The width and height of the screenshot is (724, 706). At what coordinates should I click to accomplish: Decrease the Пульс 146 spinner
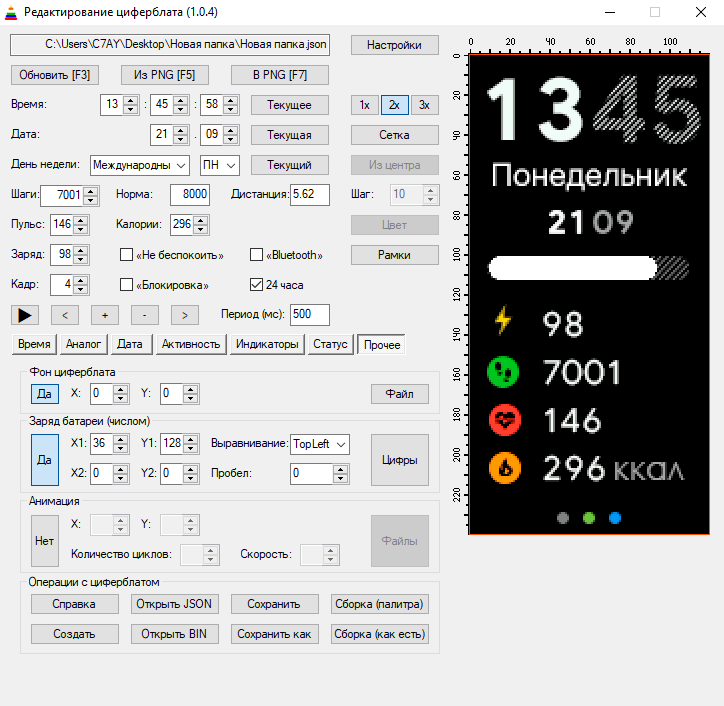[x=81, y=229]
